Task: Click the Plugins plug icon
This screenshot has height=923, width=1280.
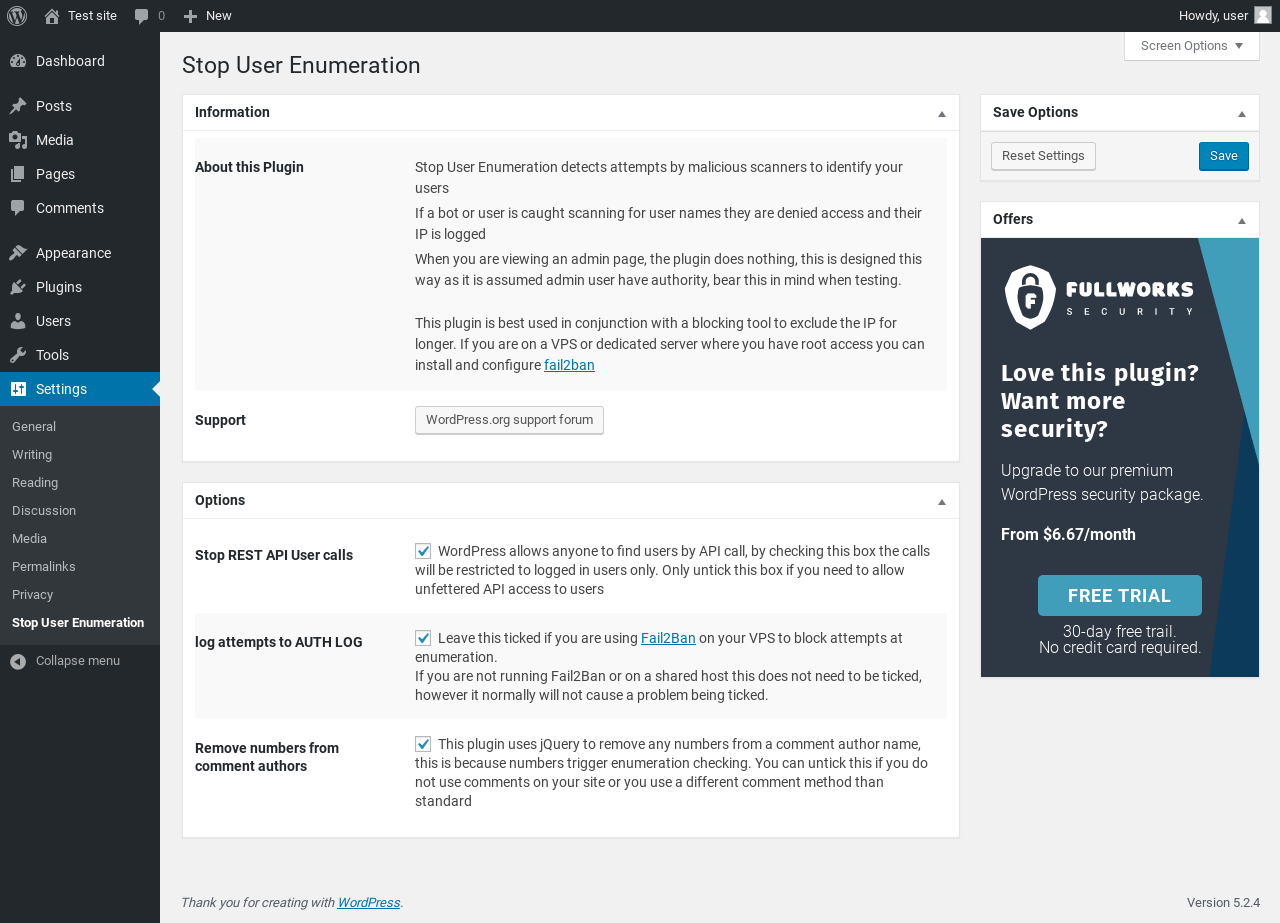Action: [18, 287]
